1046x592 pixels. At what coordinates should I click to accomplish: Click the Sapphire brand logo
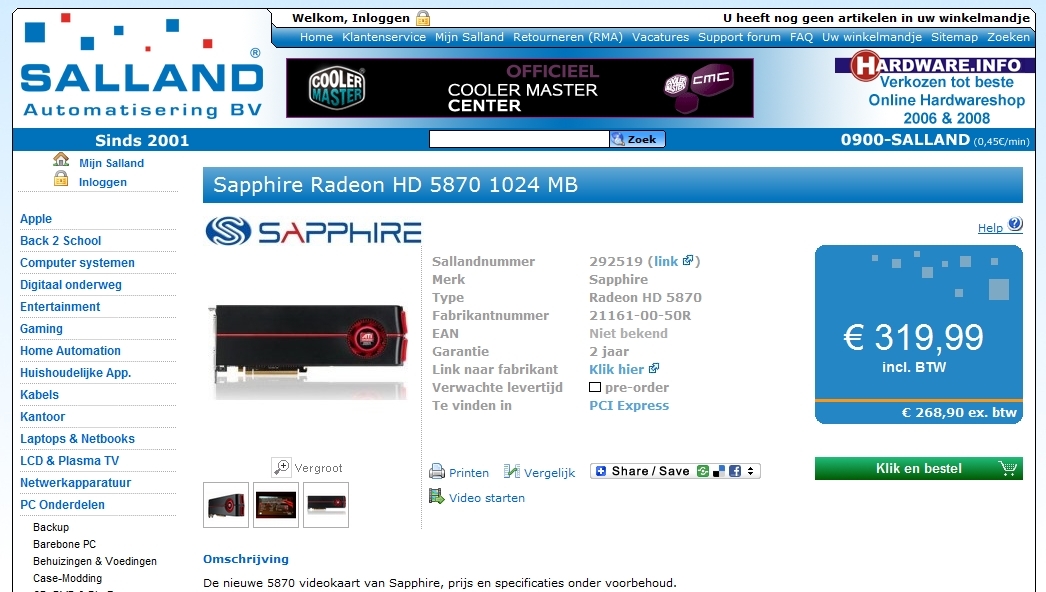tap(313, 231)
